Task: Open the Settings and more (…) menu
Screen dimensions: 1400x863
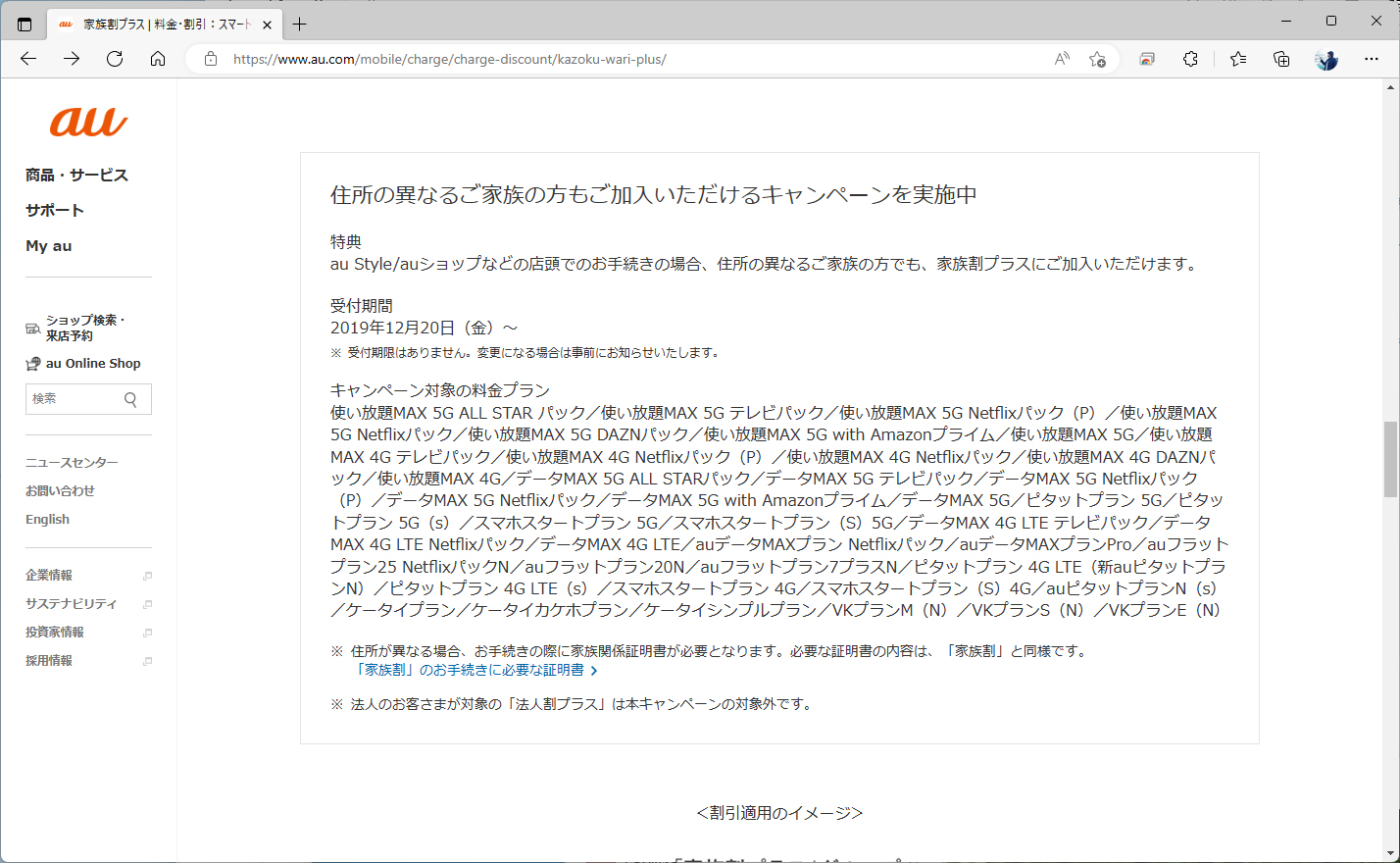Action: (1372, 59)
